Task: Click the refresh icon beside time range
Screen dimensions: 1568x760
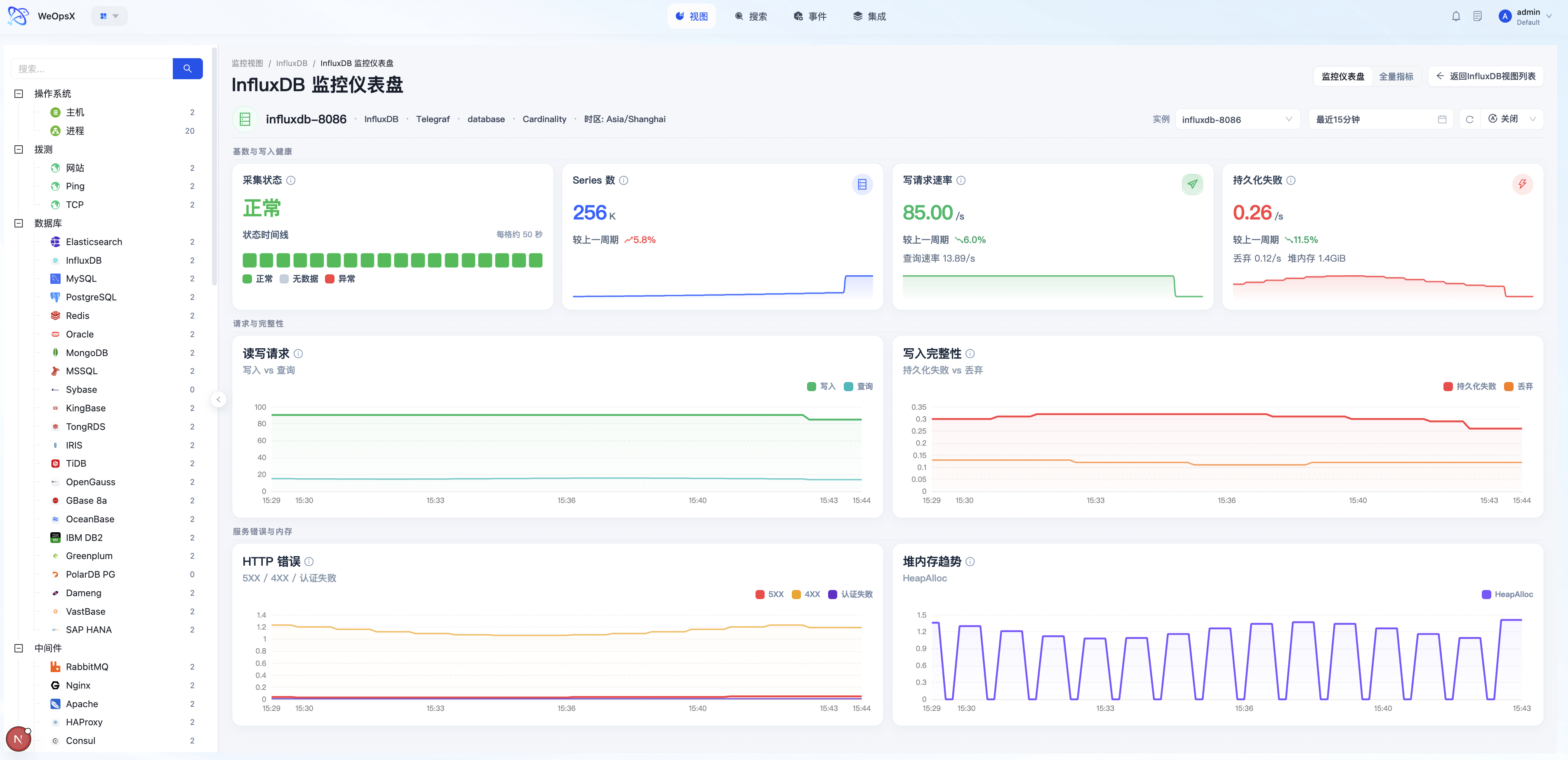Action: coord(1469,119)
